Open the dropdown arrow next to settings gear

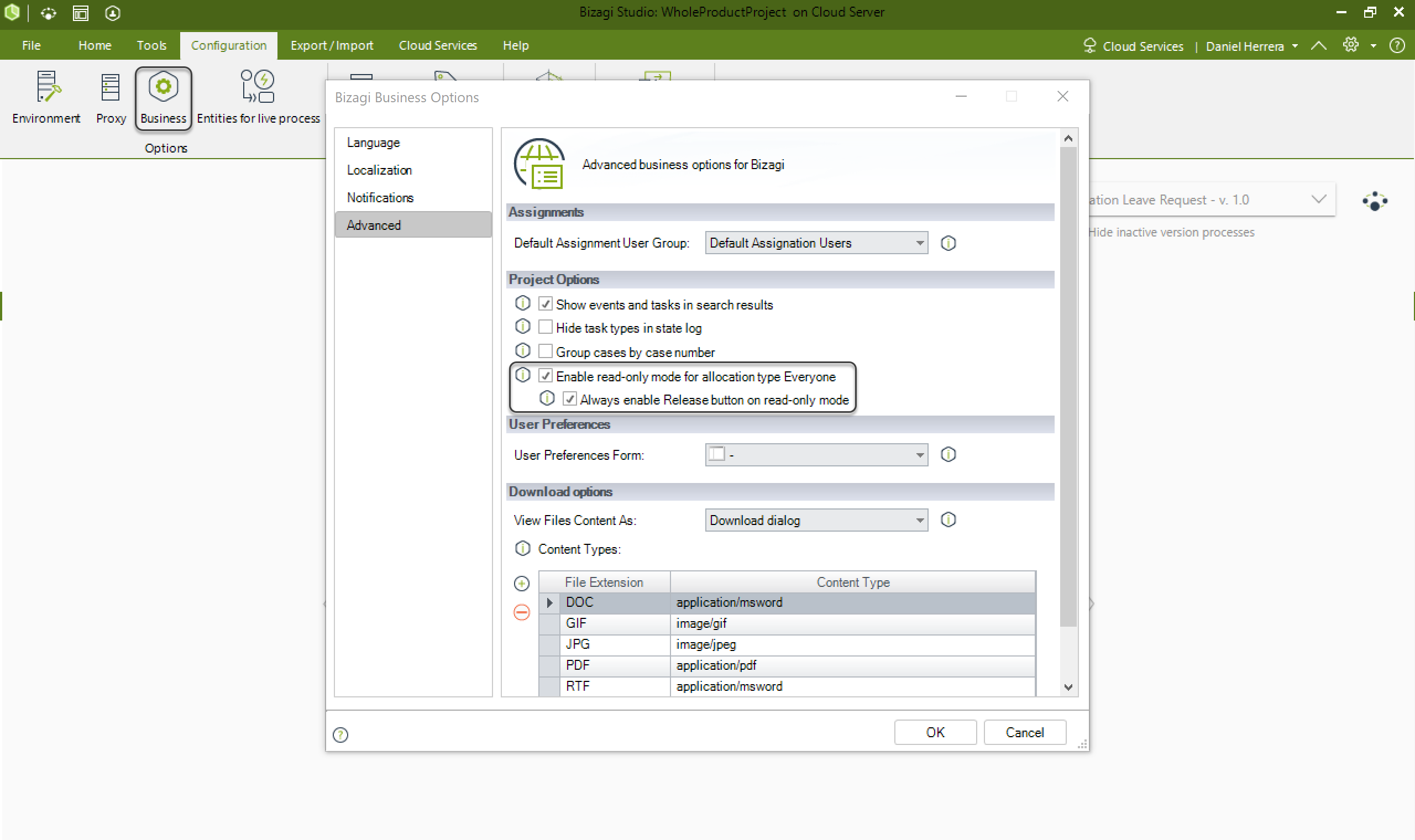tap(1373, 46)
